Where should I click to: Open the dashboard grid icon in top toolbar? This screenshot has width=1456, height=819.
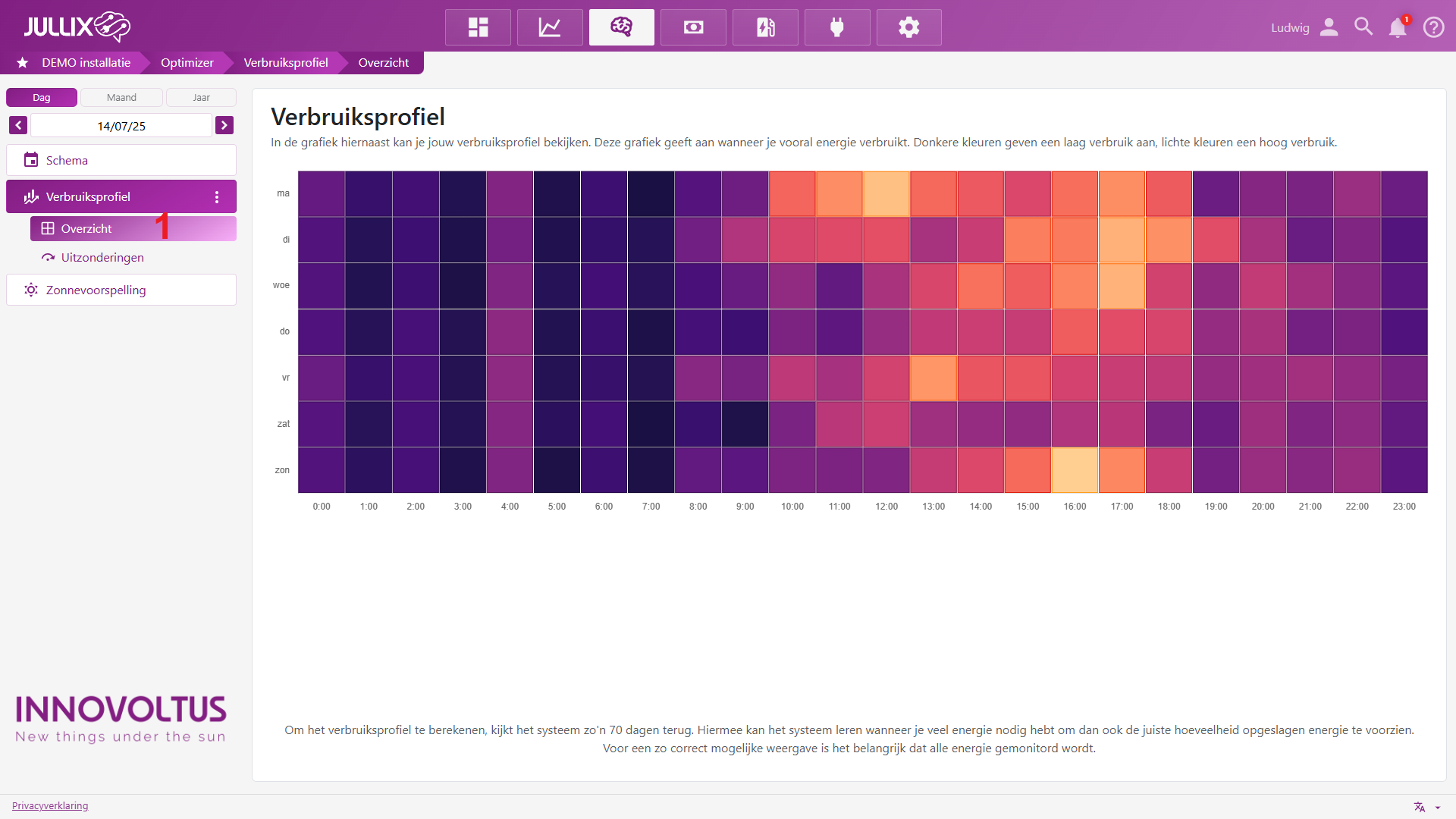[478, 27]
